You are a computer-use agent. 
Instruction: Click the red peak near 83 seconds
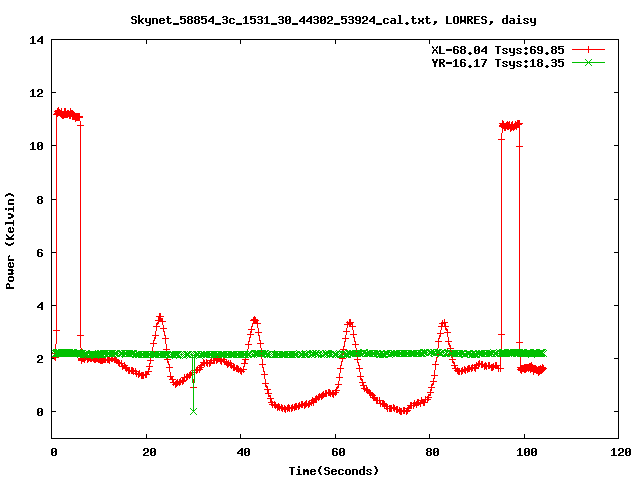click(444, 324)
